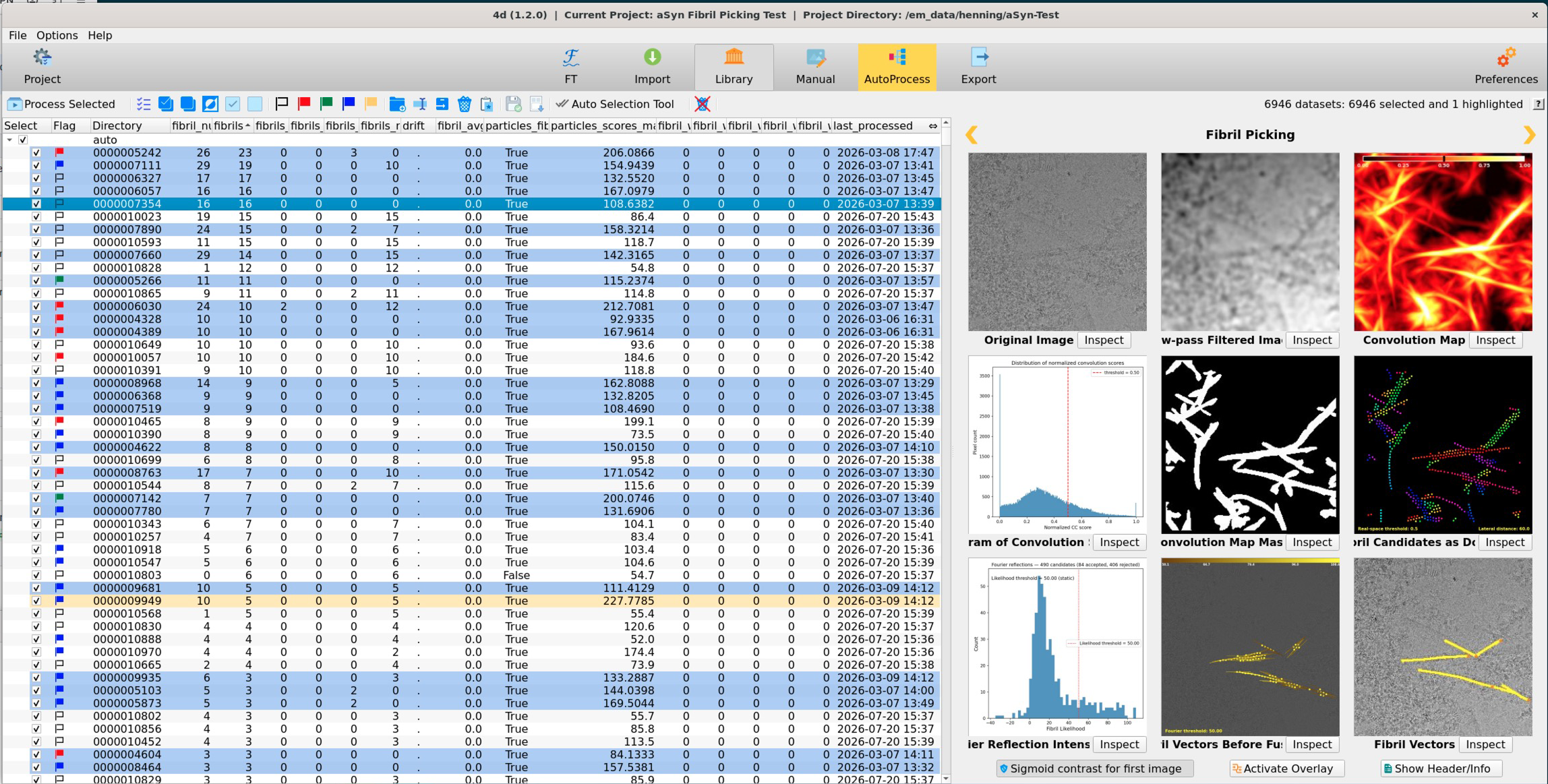The height and width of the screenshot is (784, 1548).
Task: Toggle checkbox for dataset 0000010023
Action: pos(36,216)
